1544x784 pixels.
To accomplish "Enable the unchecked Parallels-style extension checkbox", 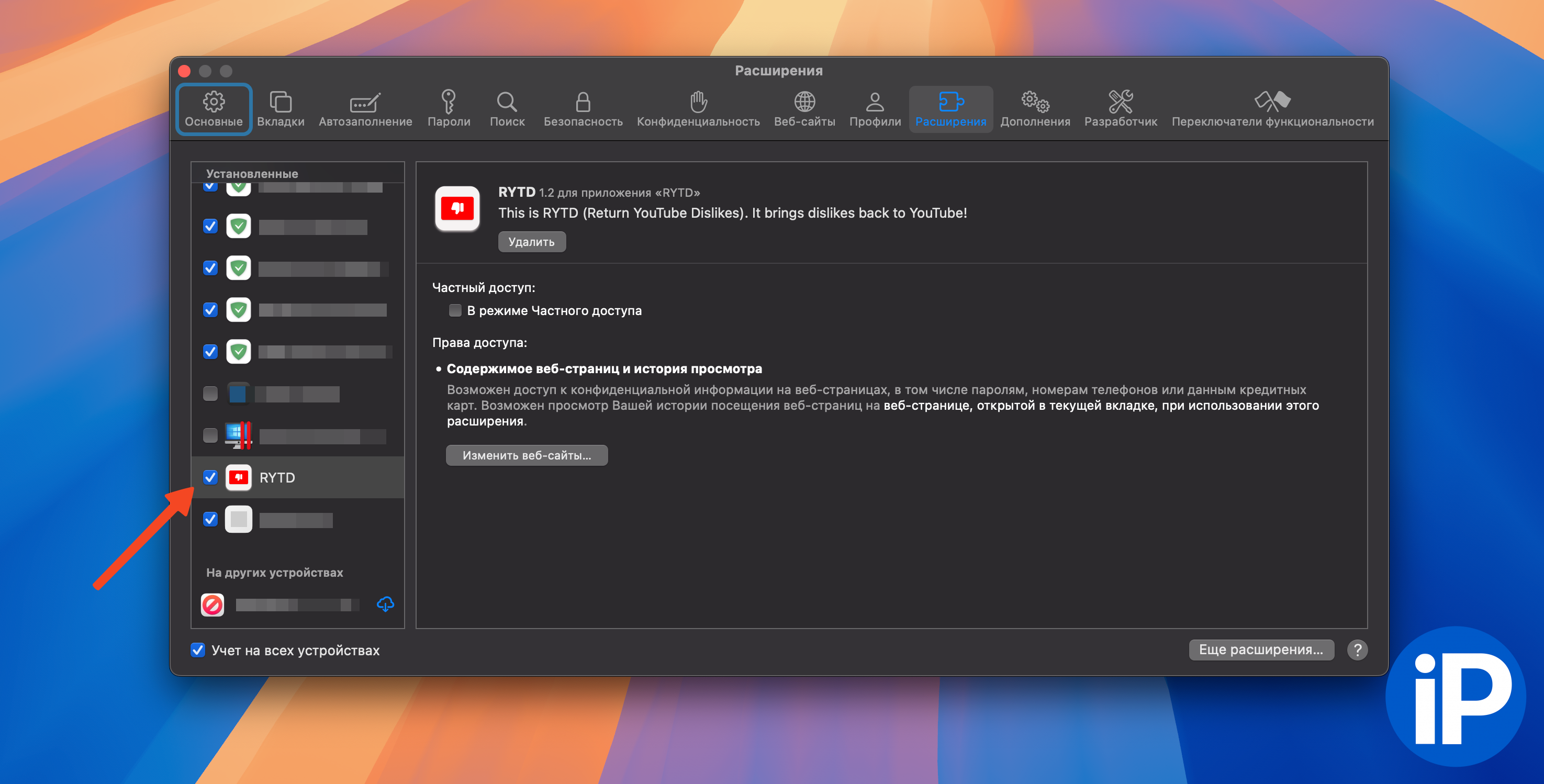I will pyautogui.click(x=210, y=435).
